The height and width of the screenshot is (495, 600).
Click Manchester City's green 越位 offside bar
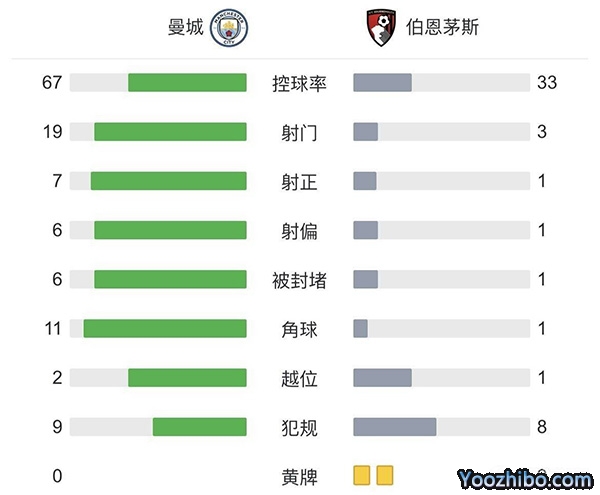(187, 378)
